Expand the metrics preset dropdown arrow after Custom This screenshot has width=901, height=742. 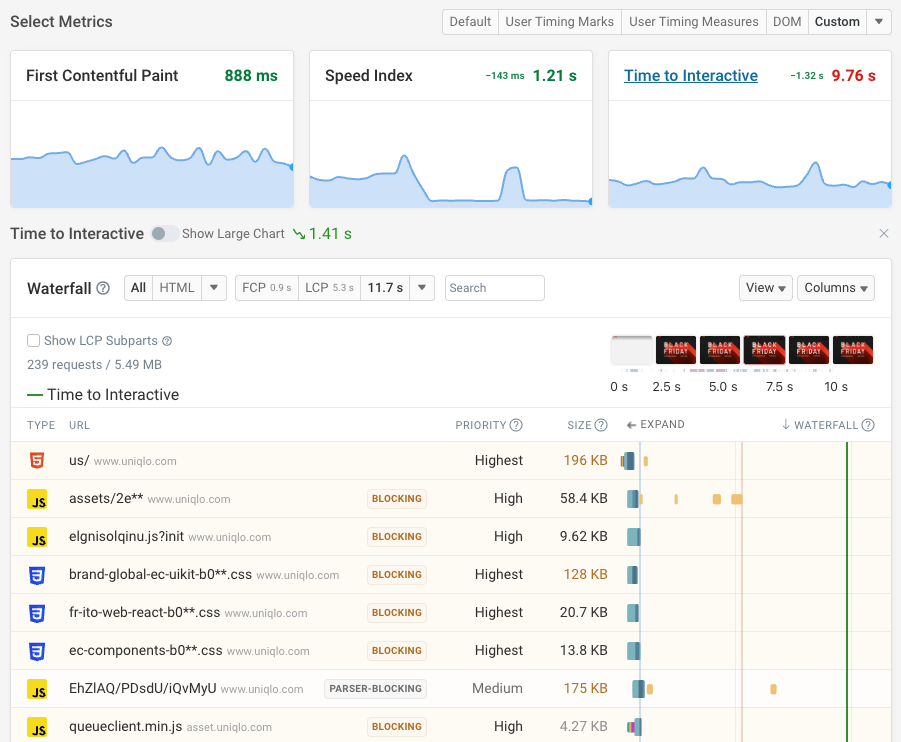pyautogui.click(x=879, y=22)
